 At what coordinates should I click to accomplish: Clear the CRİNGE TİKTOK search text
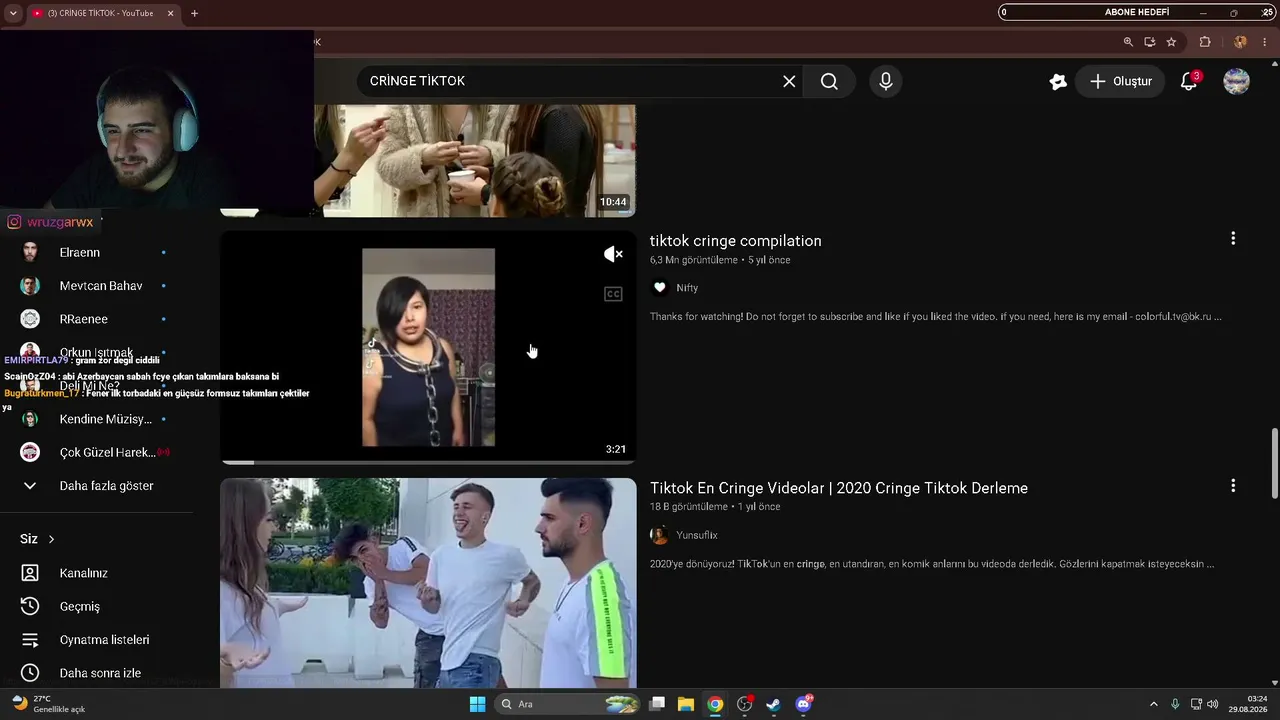pyautogui.click(x=789, y=81)
